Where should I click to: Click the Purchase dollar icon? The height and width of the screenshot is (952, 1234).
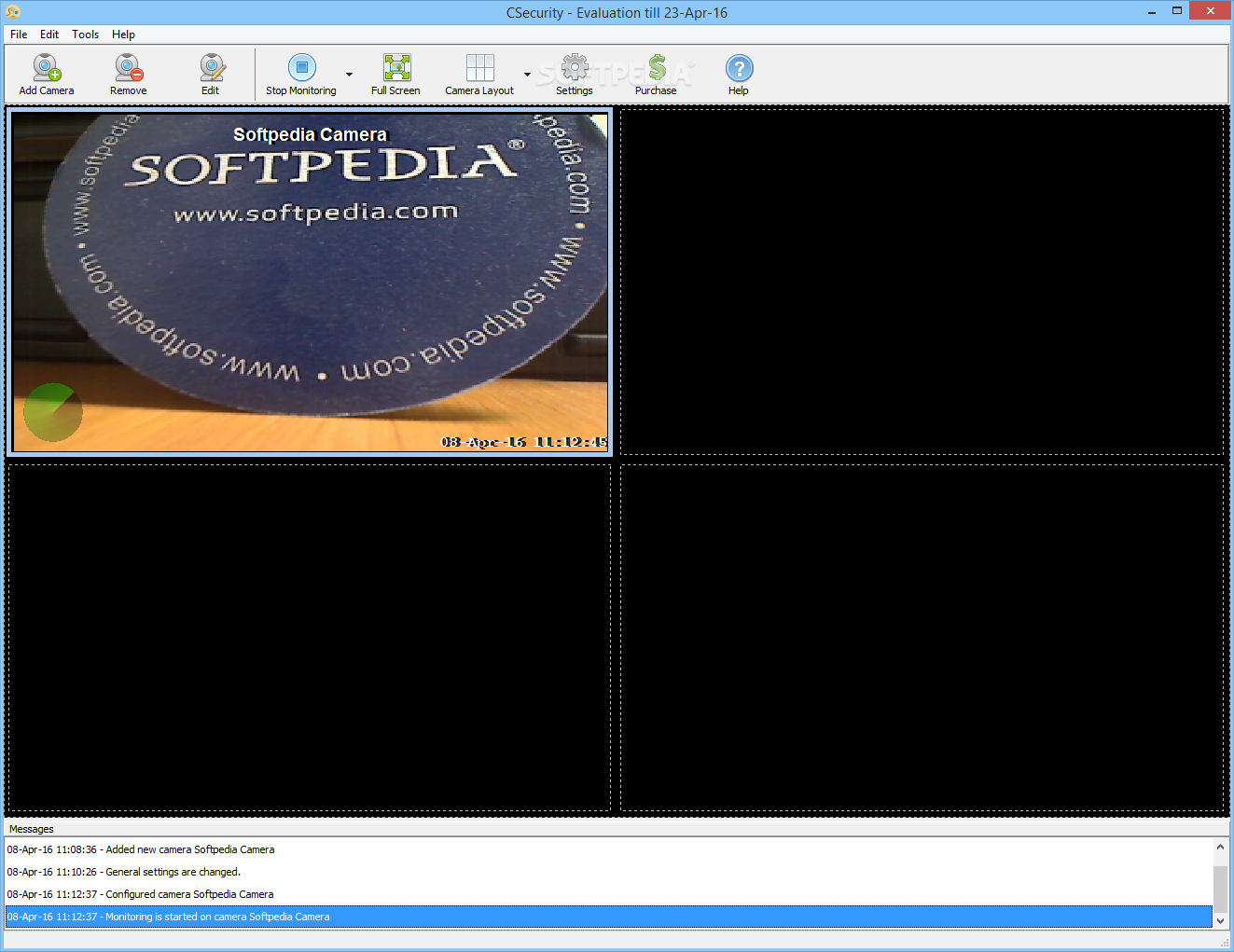tap(656, 75)
